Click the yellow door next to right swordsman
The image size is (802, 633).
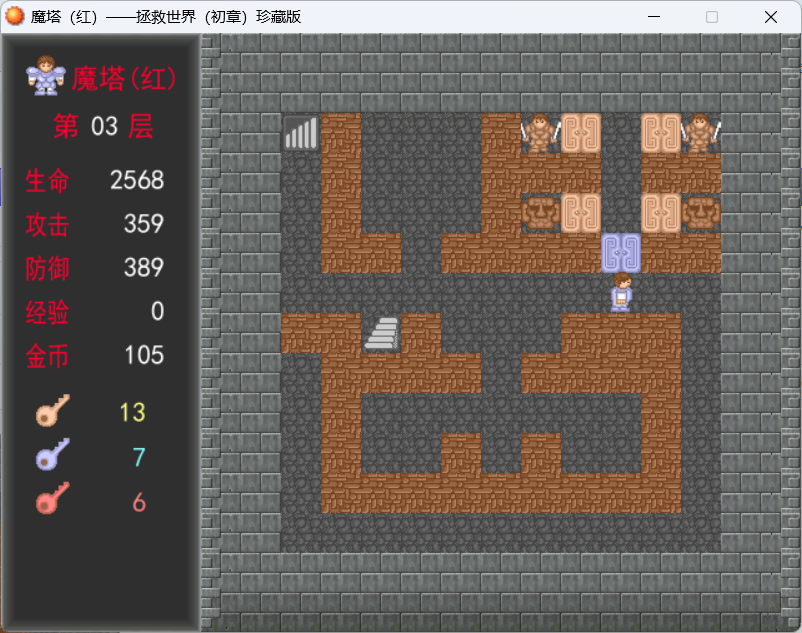660,133
